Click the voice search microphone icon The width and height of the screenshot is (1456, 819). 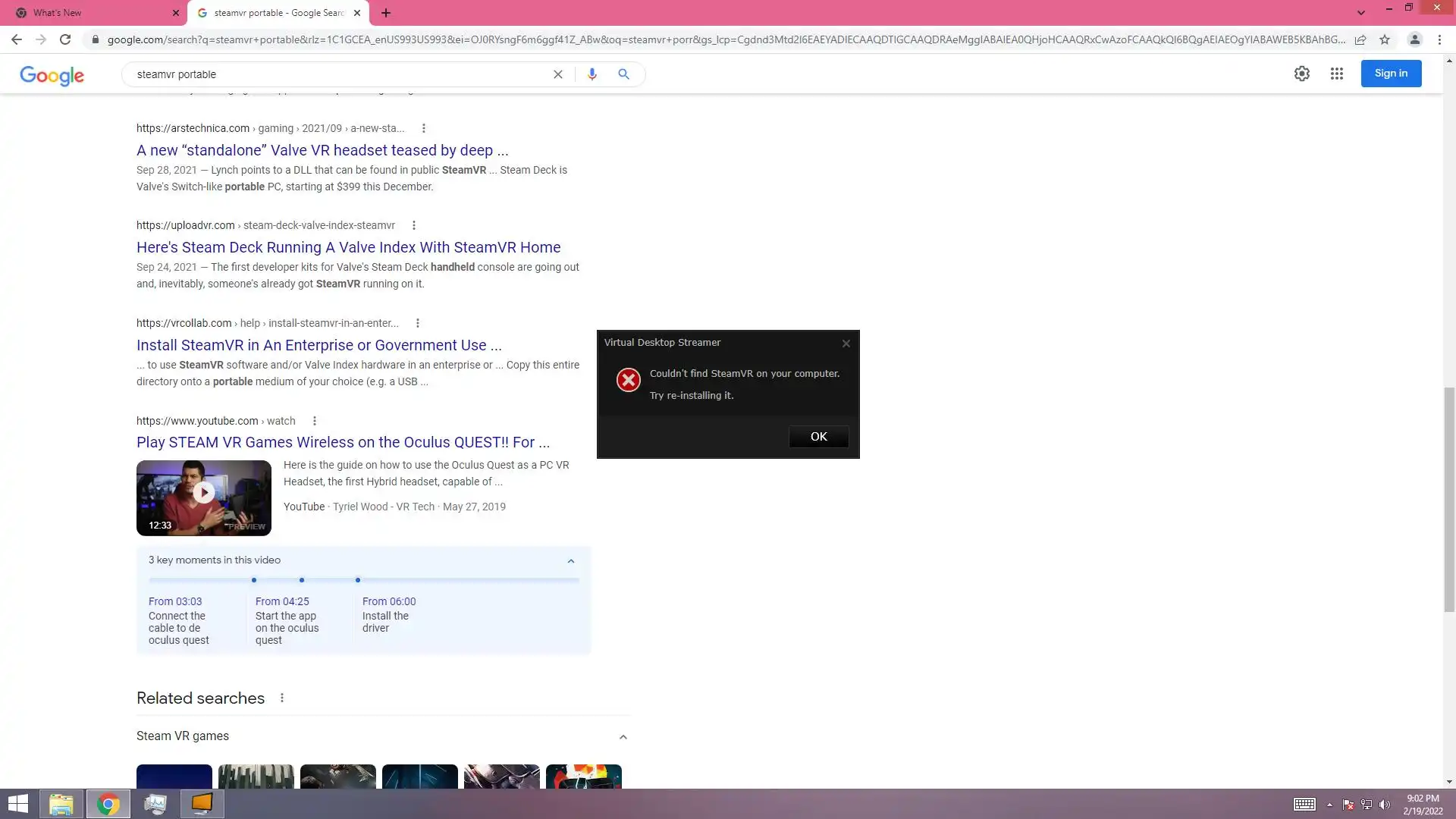pos(591,74)
